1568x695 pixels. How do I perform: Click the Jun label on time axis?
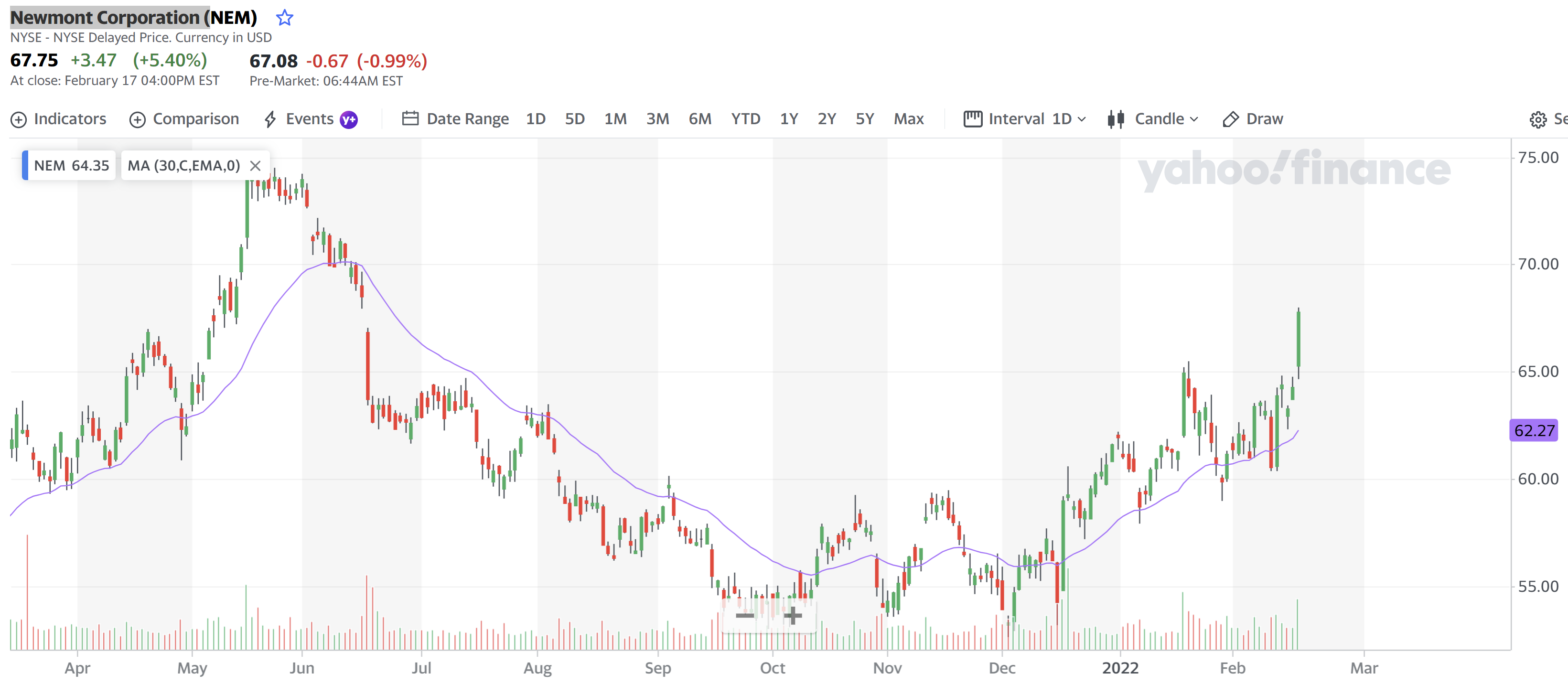(x=302, y=668)
